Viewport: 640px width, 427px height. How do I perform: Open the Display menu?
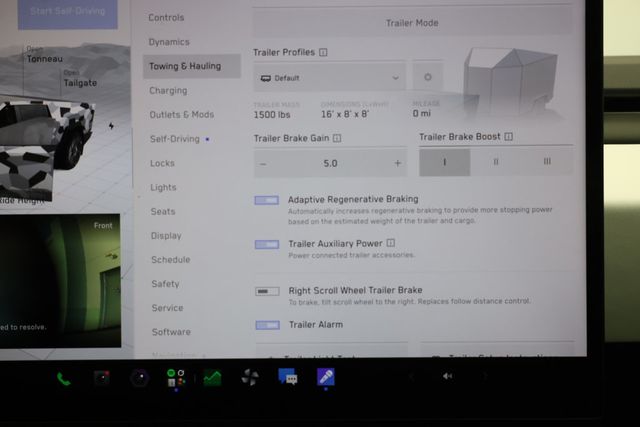click(166, 236)
